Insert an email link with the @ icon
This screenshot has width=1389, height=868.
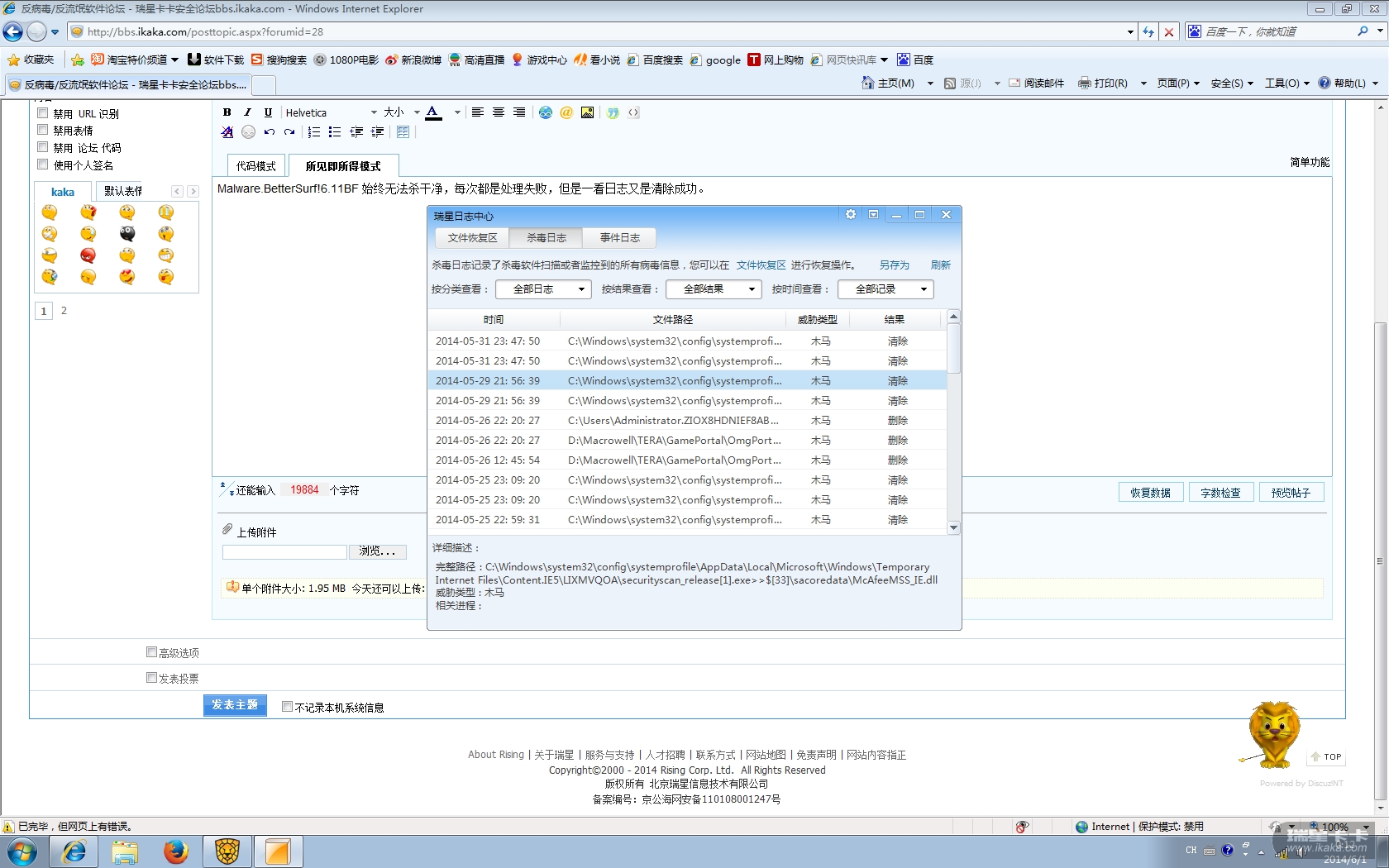tap(566, 112)
